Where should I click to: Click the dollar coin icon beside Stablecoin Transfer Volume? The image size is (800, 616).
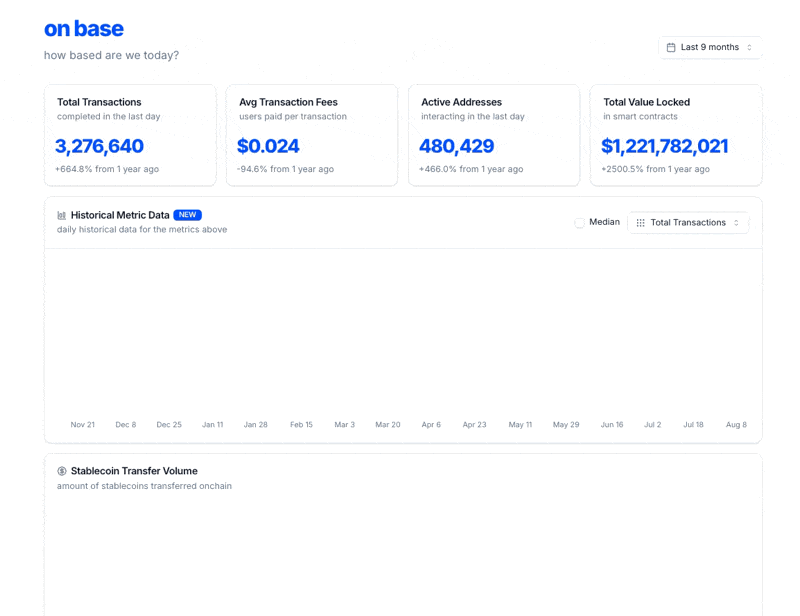62,471
